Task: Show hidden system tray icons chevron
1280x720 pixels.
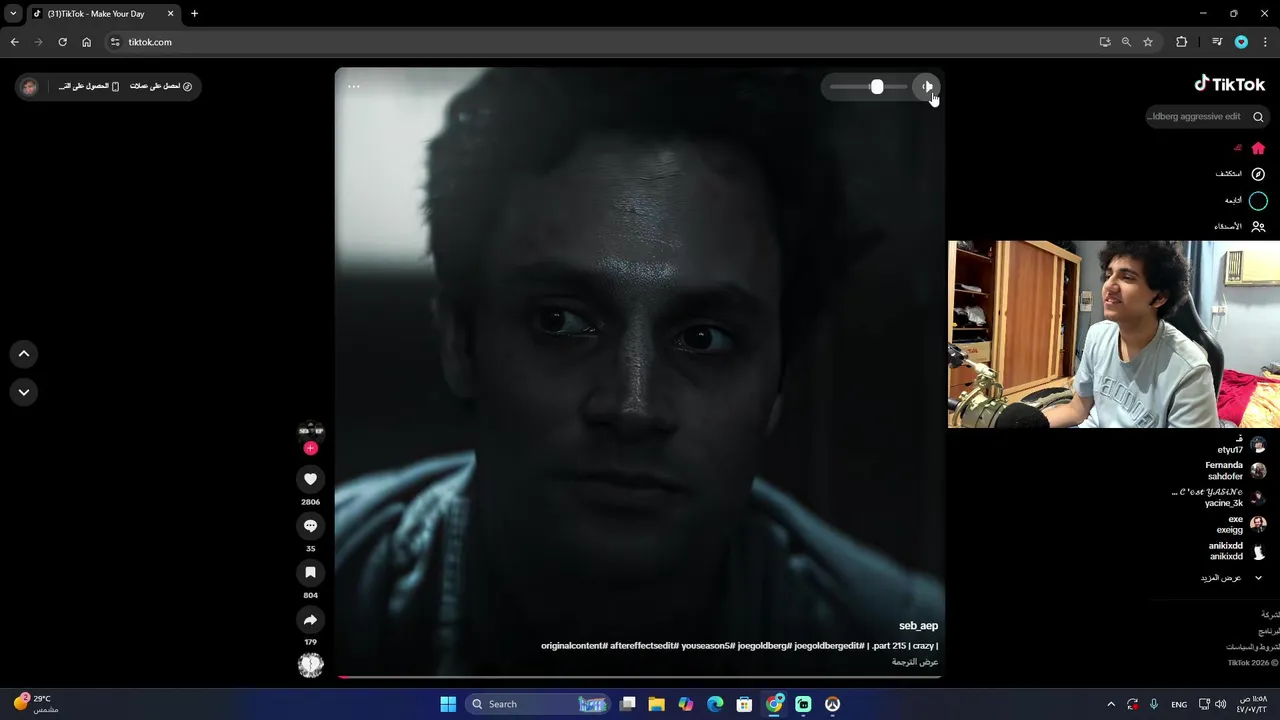Action: pyautogui.click(x=1110, y=704)
